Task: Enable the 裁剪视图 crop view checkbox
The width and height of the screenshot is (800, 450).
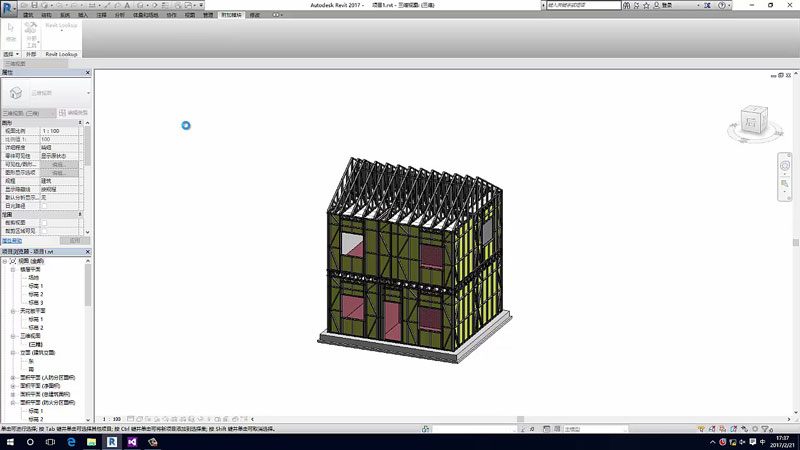Action: (x=43, y=221)
